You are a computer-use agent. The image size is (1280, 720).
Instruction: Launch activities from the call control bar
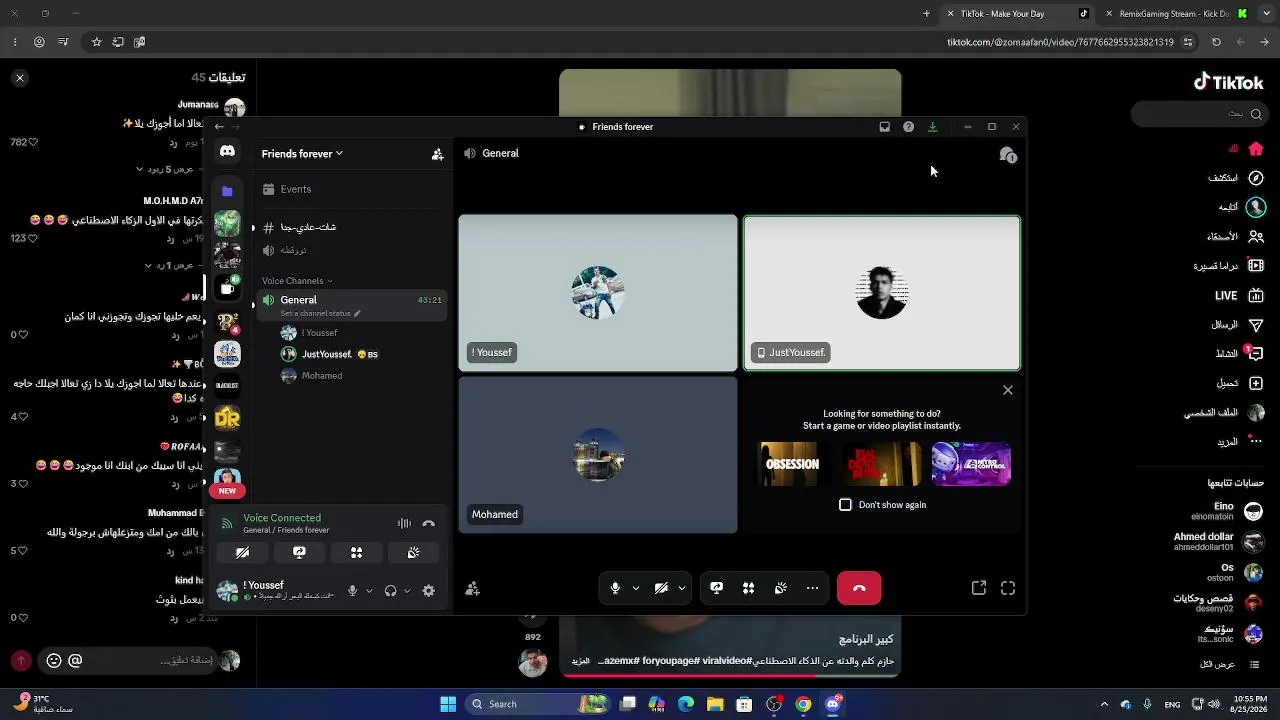coord(748,588)
